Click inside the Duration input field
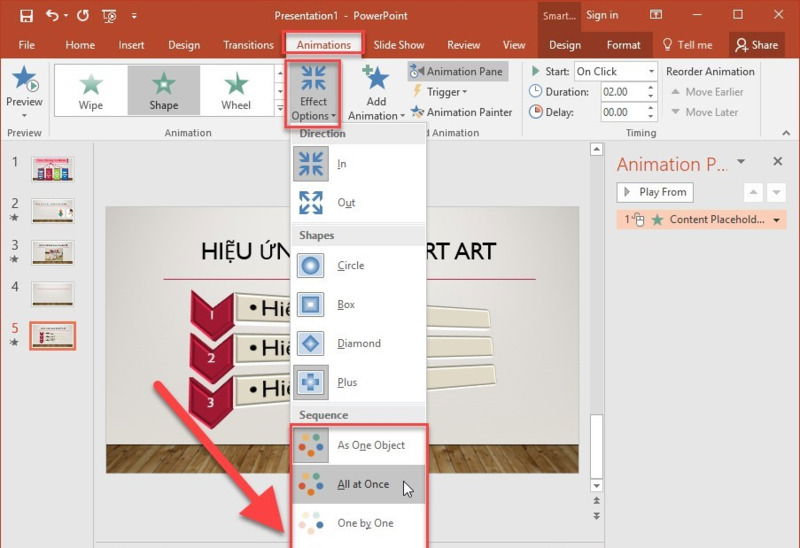 click(x=618, y=92)
